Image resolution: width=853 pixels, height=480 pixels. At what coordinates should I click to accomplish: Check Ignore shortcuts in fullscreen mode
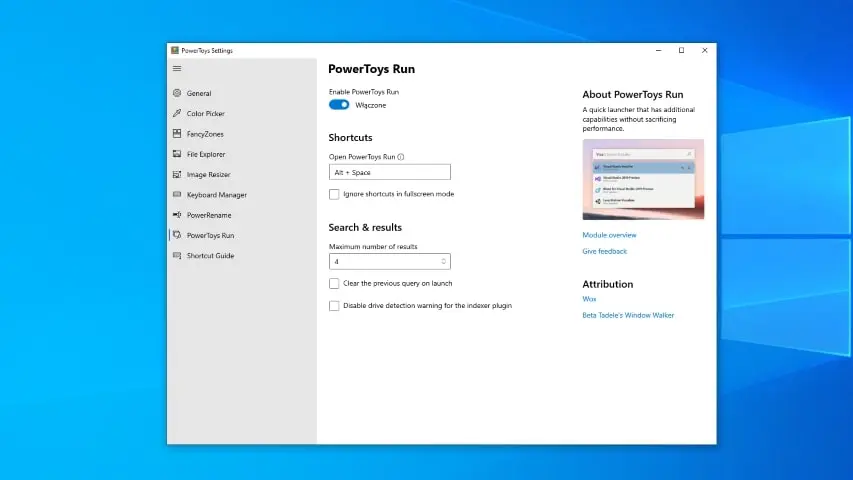(x=334, y=194)
